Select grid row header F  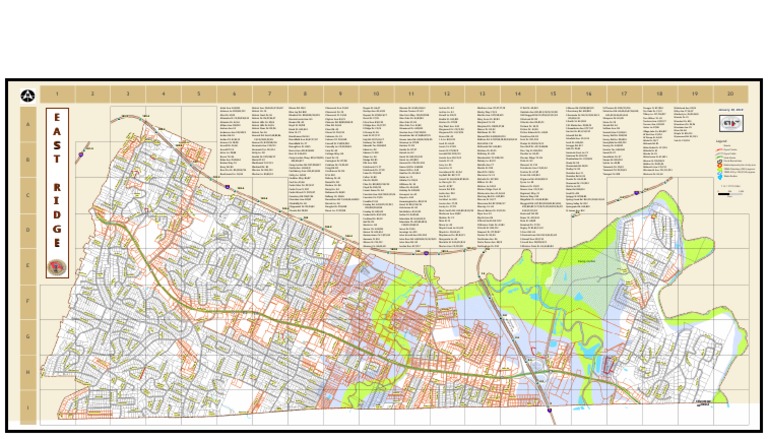[x=28, y=301]
